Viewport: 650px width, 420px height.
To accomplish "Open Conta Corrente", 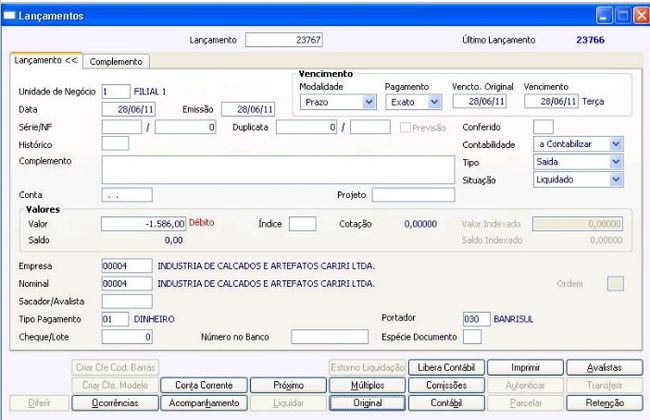I will pos(204,385).
